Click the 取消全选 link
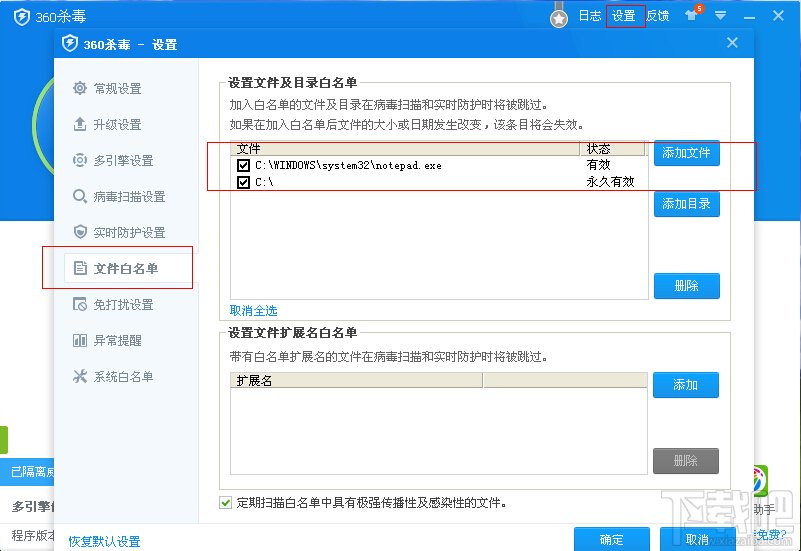 pos(253,310)
